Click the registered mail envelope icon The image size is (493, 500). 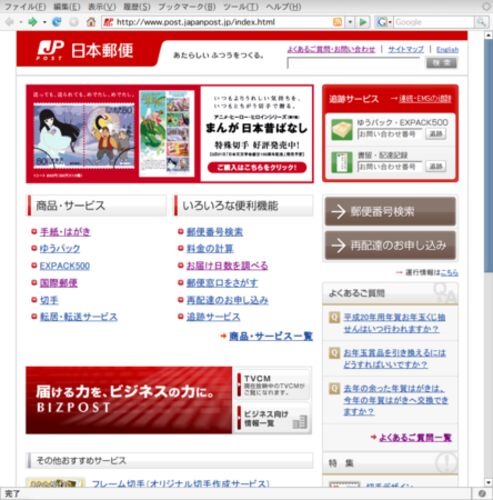[x=342, y=162]
